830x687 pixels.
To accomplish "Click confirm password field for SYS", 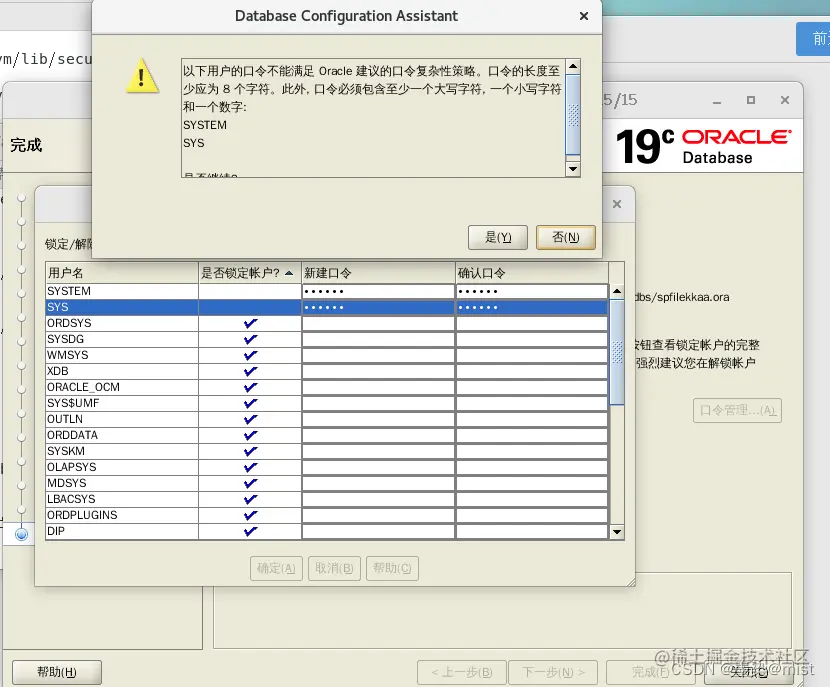I will point(531,307).
